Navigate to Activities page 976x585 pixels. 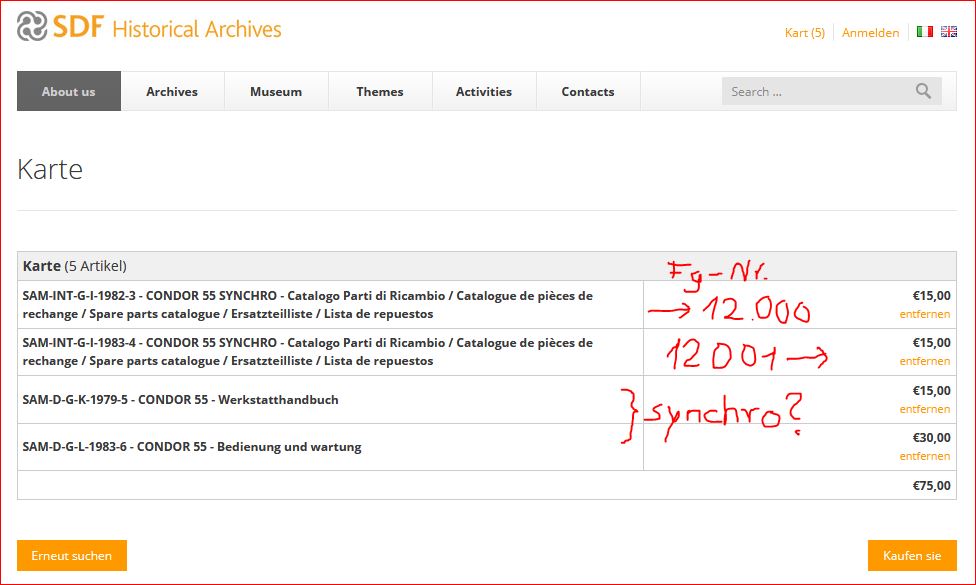(484, 91)
